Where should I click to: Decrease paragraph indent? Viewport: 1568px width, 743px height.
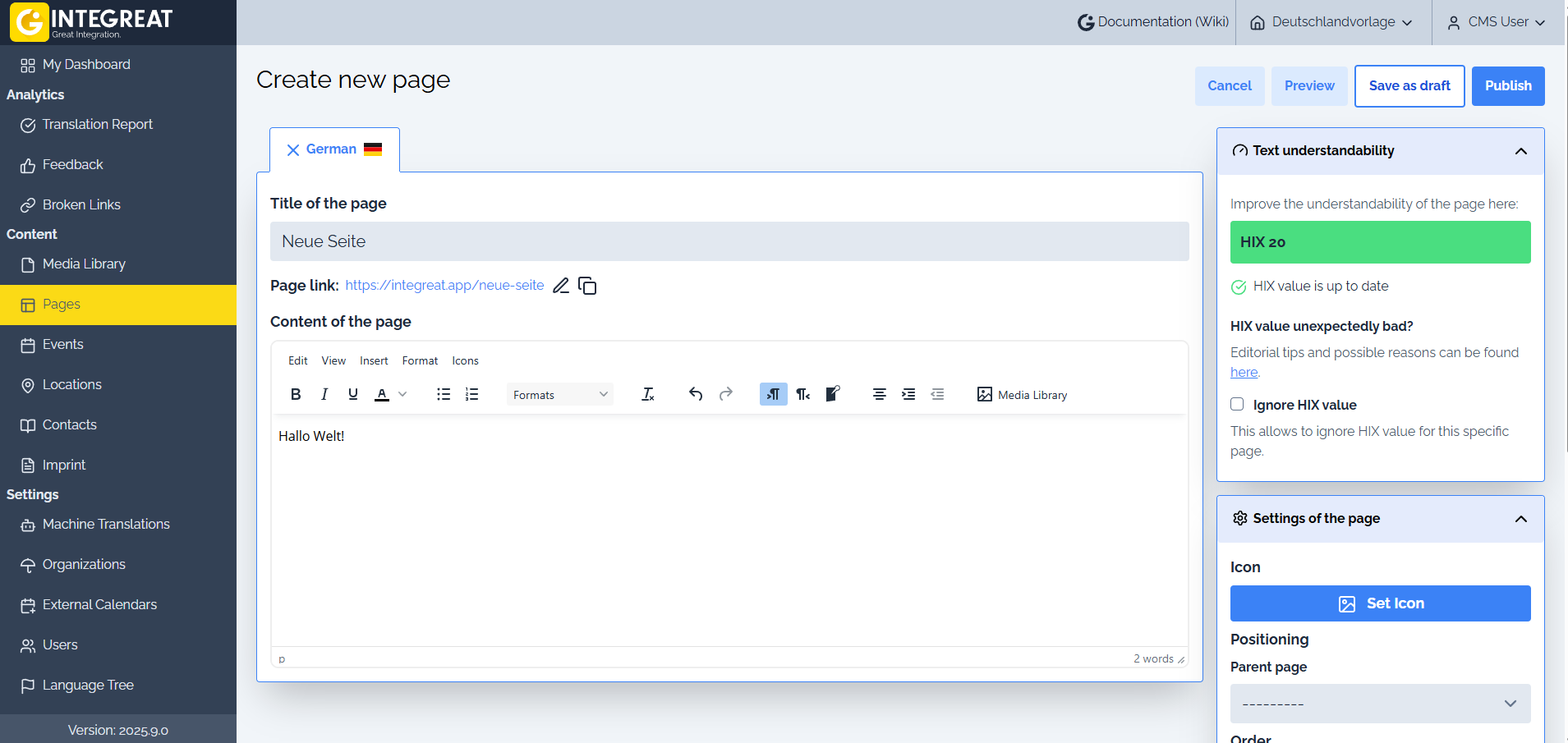pos(937,395)
